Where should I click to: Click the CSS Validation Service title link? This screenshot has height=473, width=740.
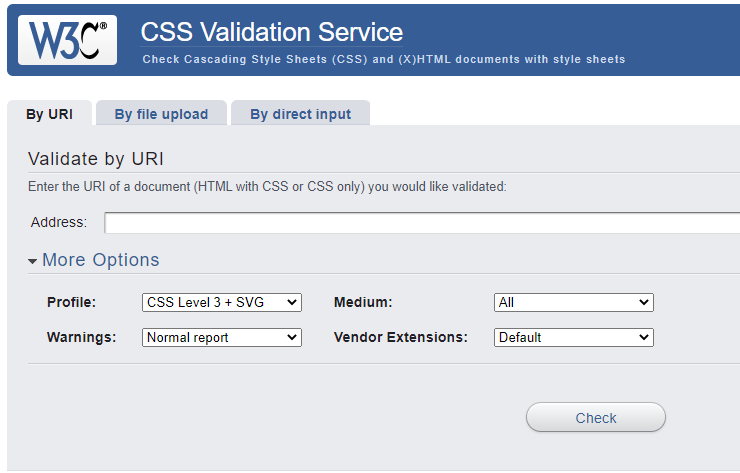[x=272, y=32]
